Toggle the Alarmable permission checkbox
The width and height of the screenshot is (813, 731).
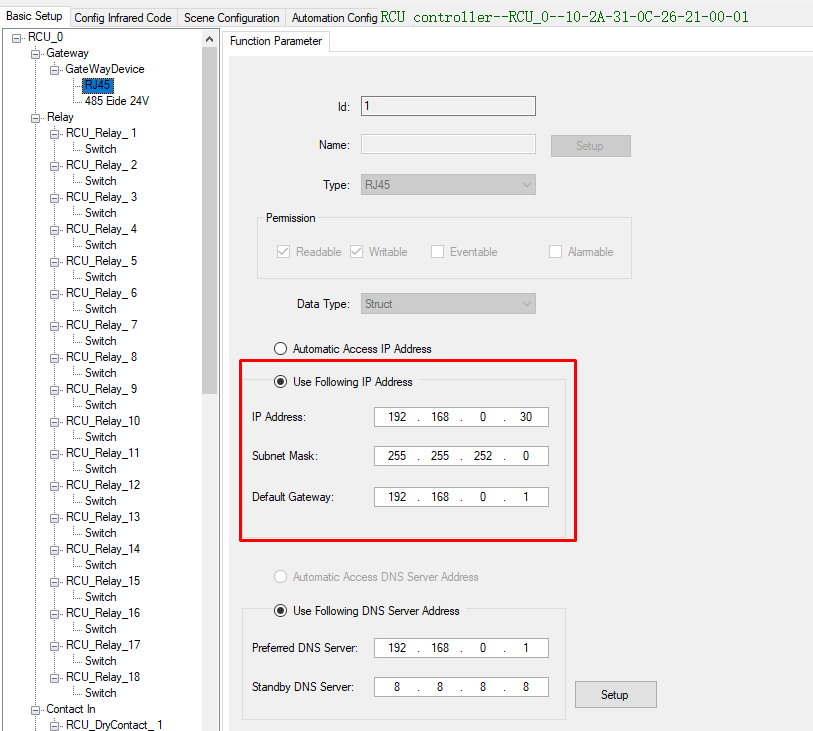click(x=555, y=252)
